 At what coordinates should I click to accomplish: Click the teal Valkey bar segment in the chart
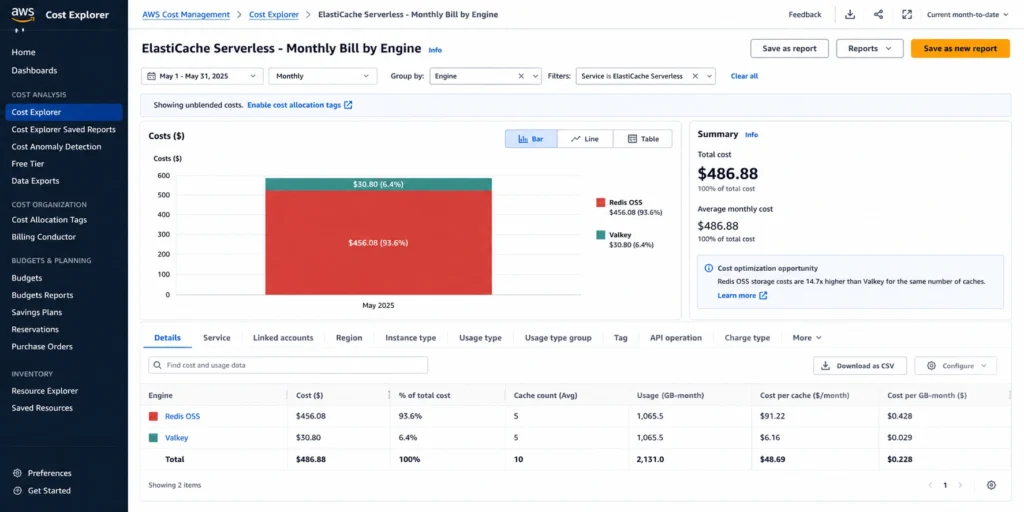(x=378, y=184)
